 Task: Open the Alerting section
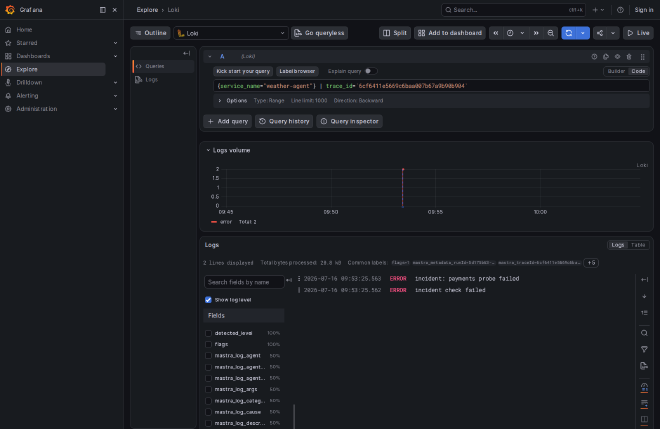point(27,96)
